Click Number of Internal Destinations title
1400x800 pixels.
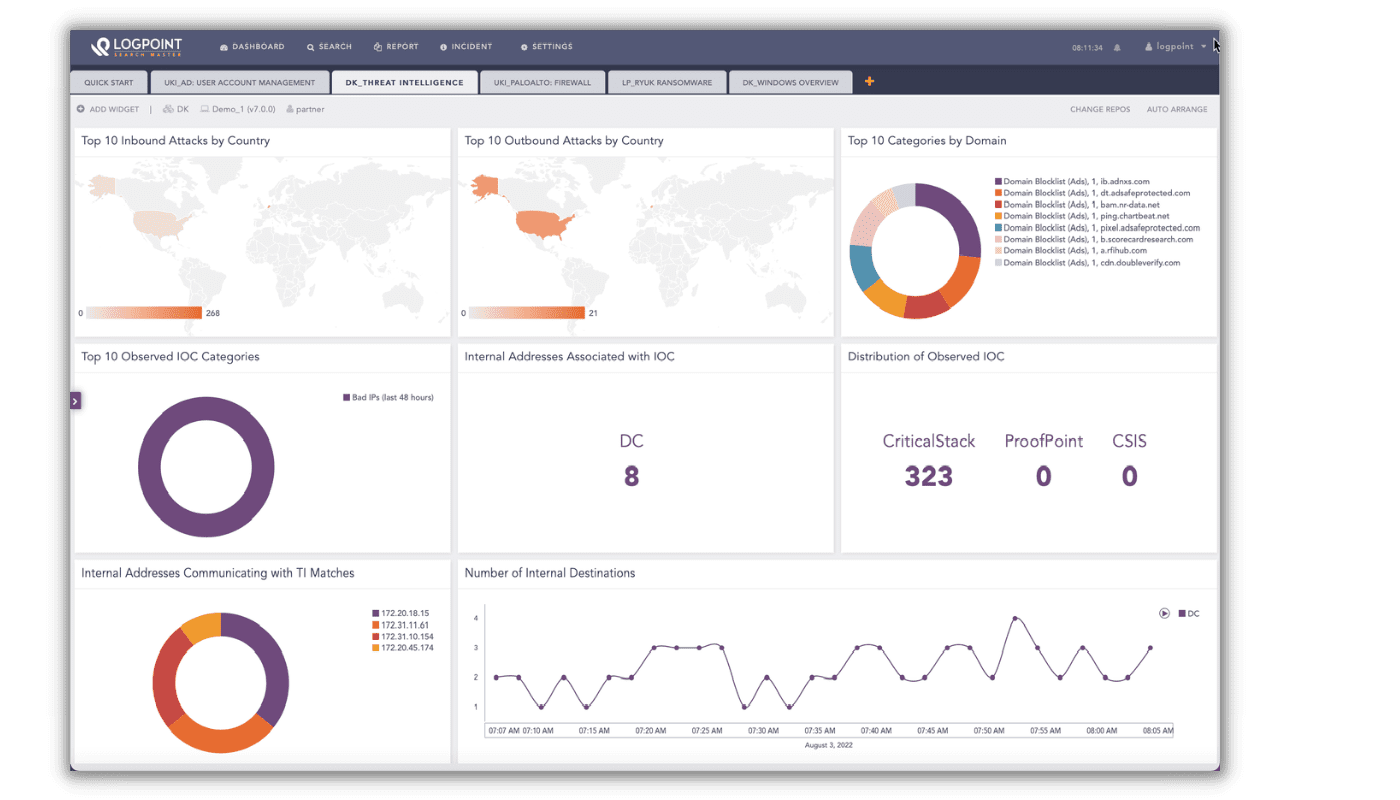tap(550, 573)
